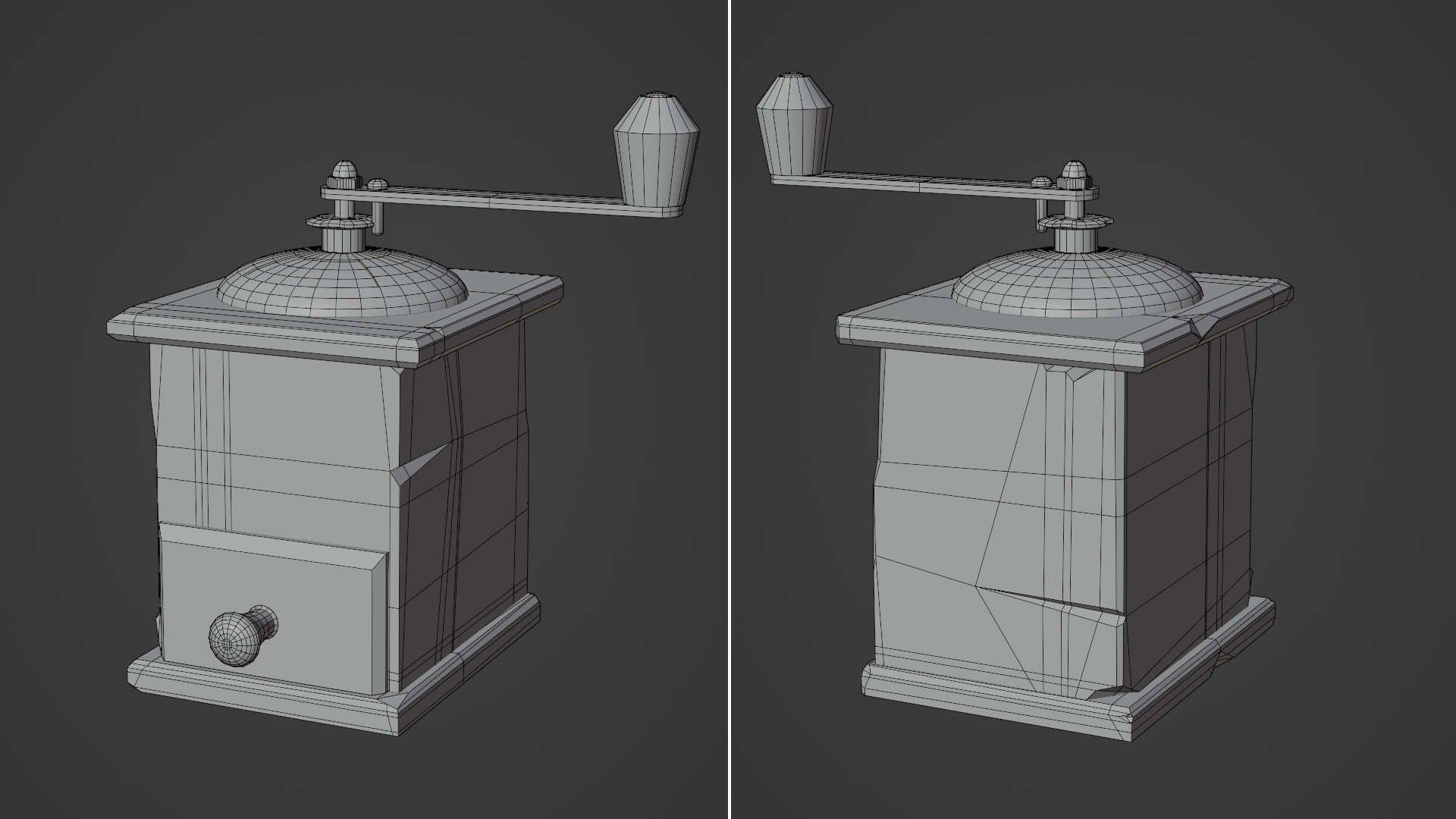This screenshot has height=819, width=1456.
Task: Click the top finial nut in left view
Action: [x=344, y=176]
